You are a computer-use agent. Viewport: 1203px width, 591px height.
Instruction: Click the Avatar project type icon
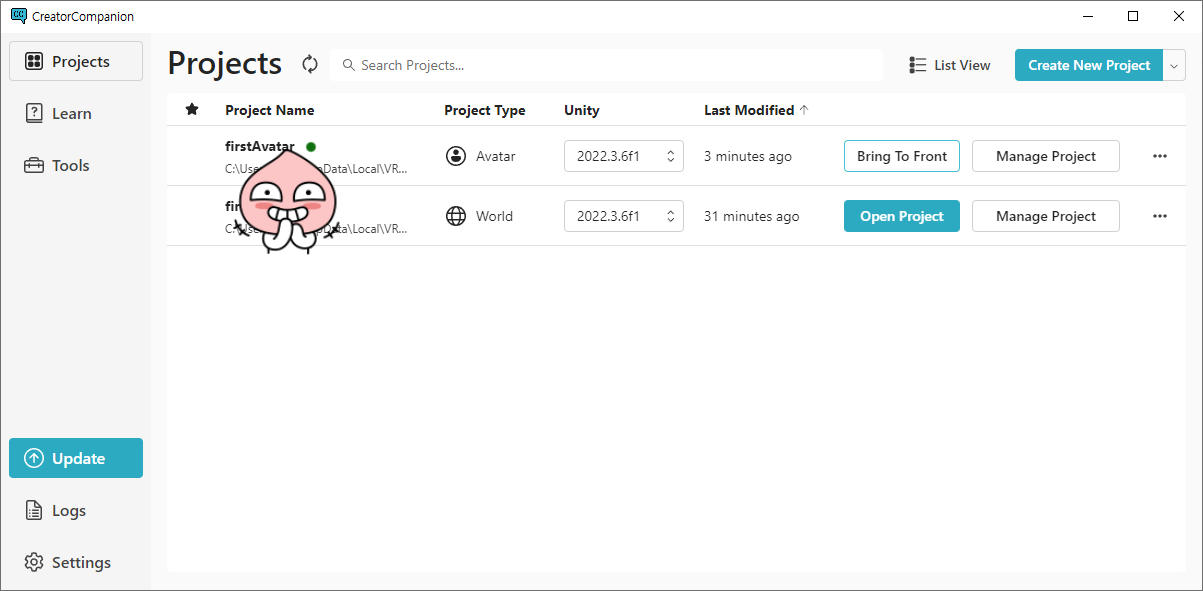(x=456, y=156)
